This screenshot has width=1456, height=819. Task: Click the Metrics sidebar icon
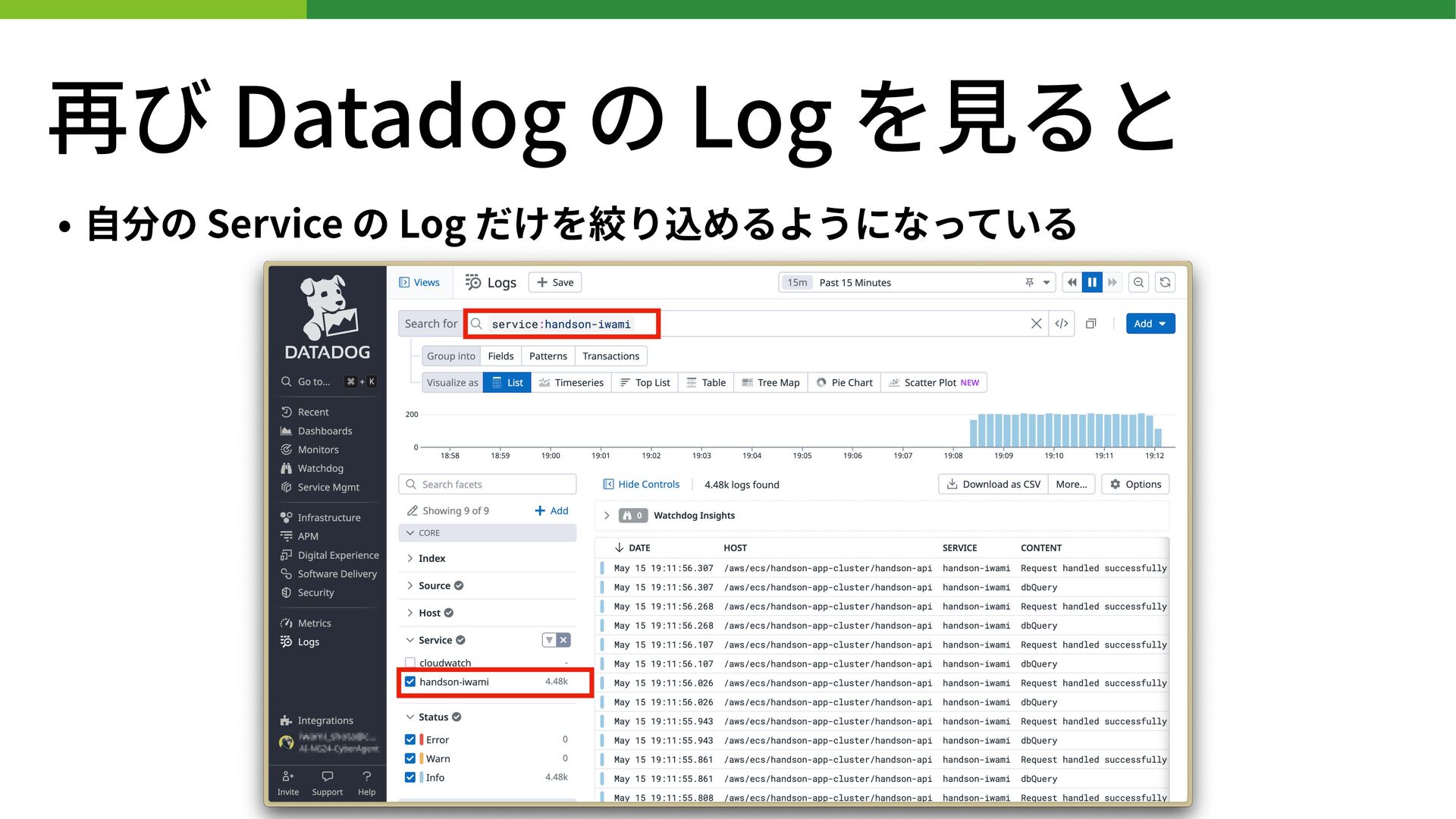pos(286,623)
